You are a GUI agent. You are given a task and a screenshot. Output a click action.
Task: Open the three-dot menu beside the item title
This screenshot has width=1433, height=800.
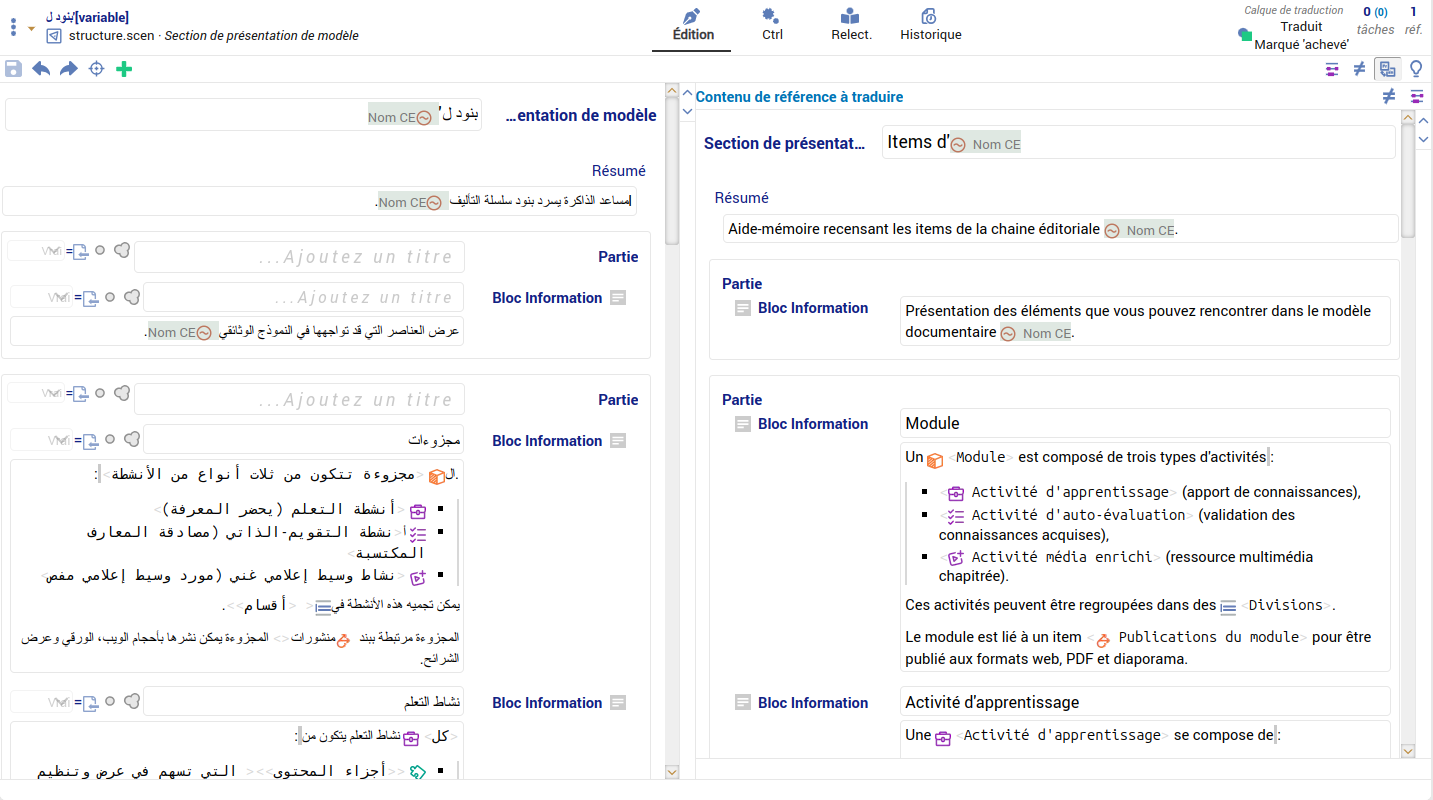tap(13, 27)
